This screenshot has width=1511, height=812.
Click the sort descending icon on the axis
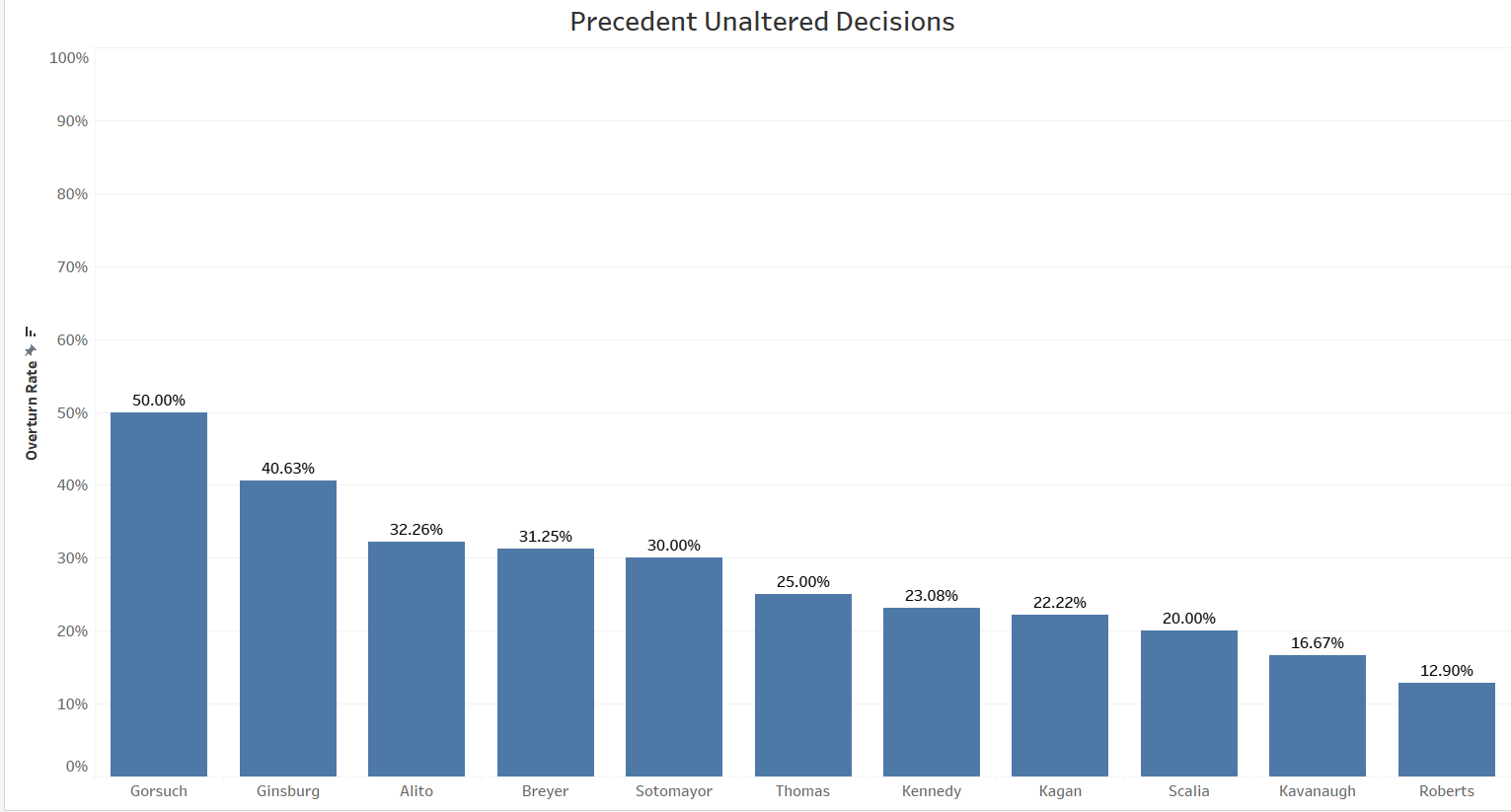pyautogui.click(x=32, y=332)
